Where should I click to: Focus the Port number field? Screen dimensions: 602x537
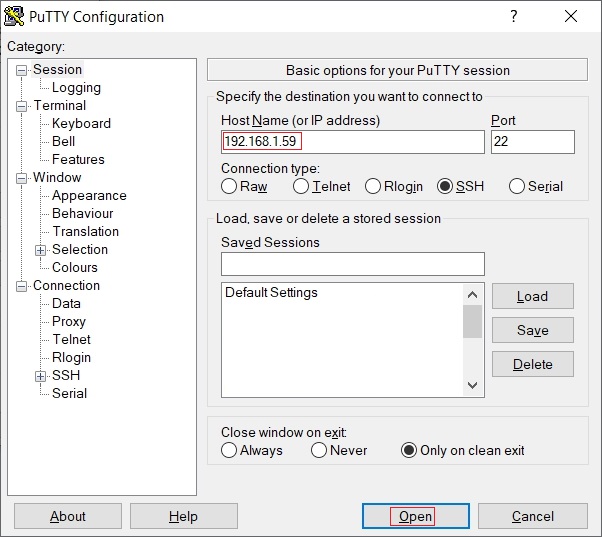[532, 142]
